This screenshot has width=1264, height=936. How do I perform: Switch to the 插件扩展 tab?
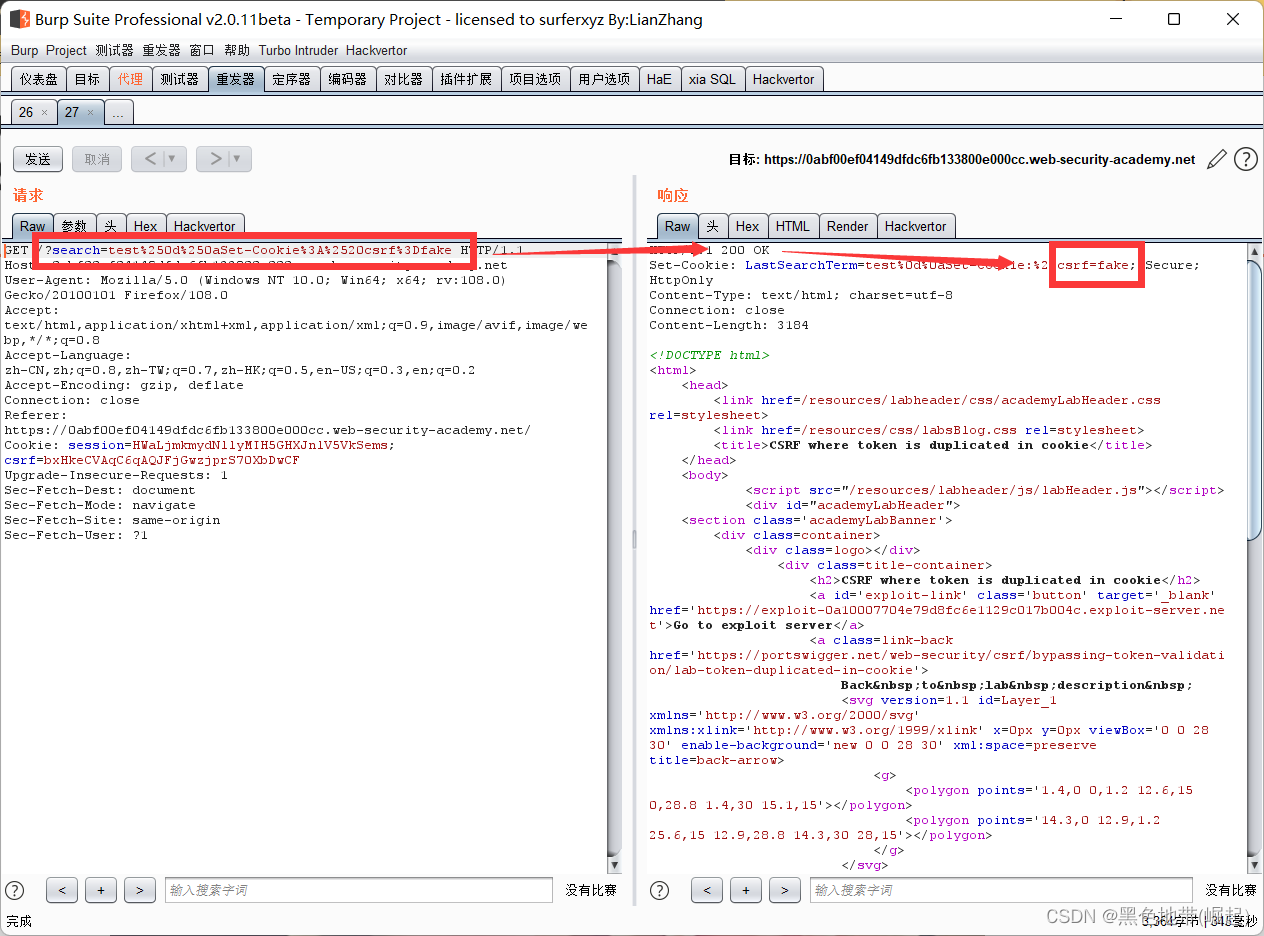(466, 79)
